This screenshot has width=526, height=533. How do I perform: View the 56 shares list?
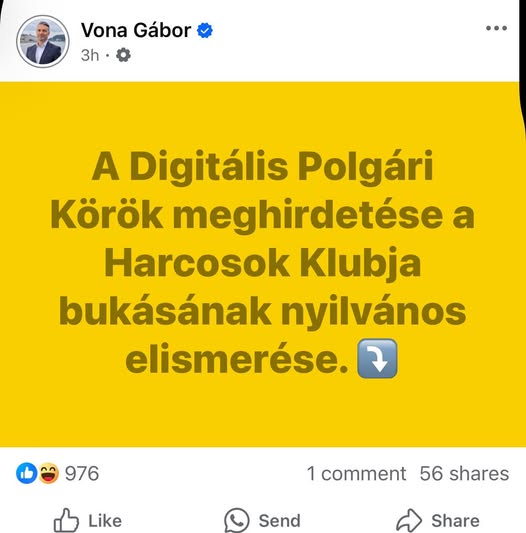coord(464,474)
